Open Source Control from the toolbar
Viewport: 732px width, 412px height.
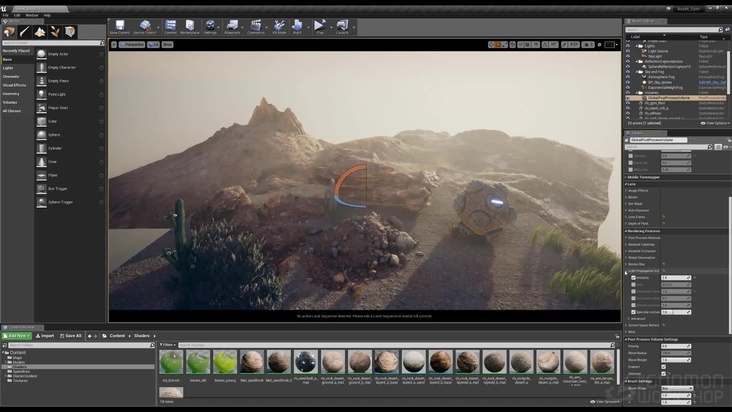coord(144,26)
